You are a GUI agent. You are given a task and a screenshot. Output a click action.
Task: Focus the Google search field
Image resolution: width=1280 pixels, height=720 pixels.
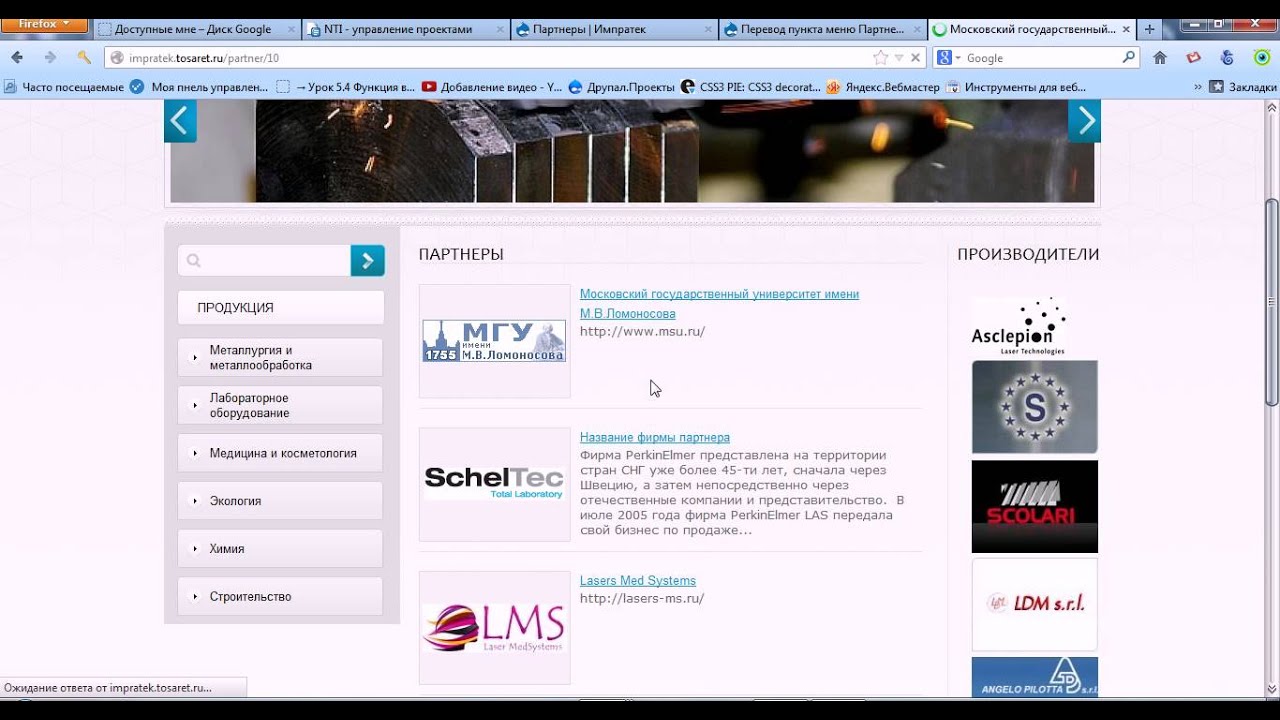1040,58
